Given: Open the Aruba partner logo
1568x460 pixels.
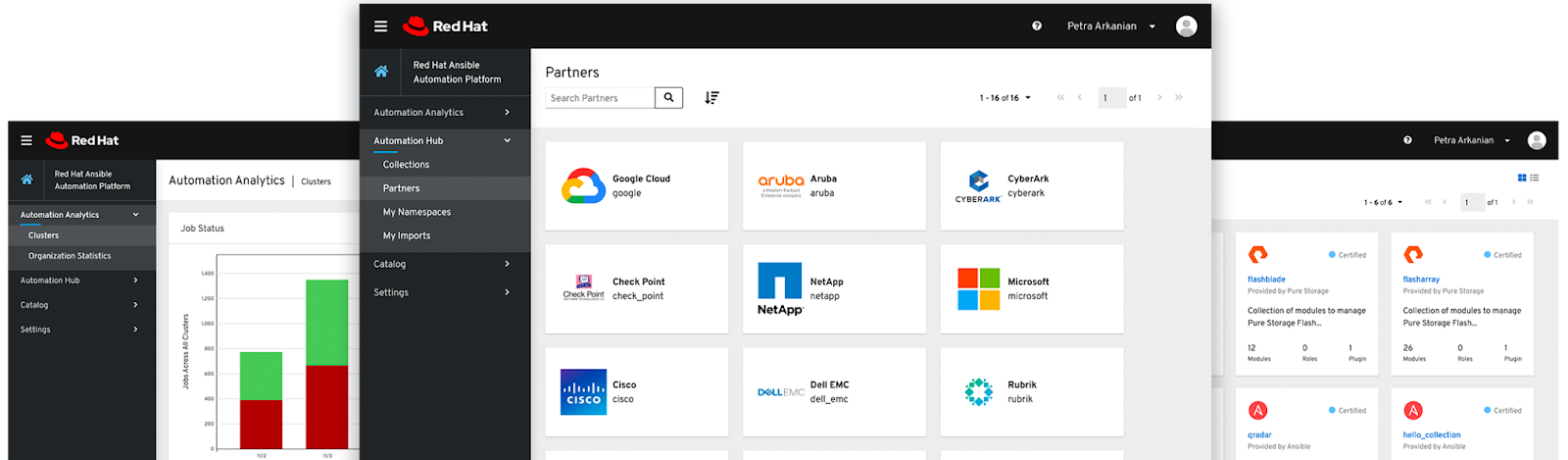Looking at the screenshot, I should 781,186.
